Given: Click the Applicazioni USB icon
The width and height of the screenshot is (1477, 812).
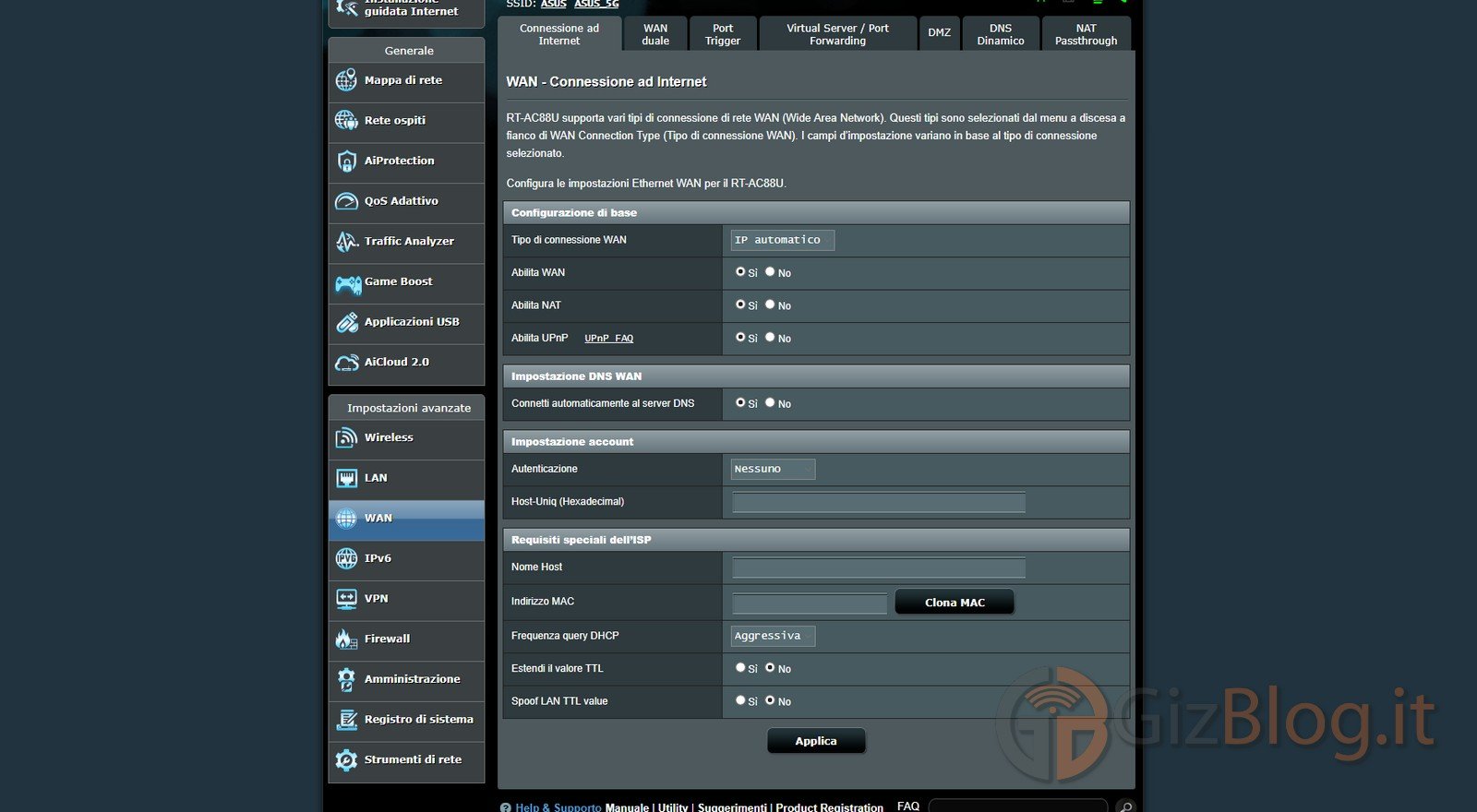Looking at the screenshot, I should (346, 322).
